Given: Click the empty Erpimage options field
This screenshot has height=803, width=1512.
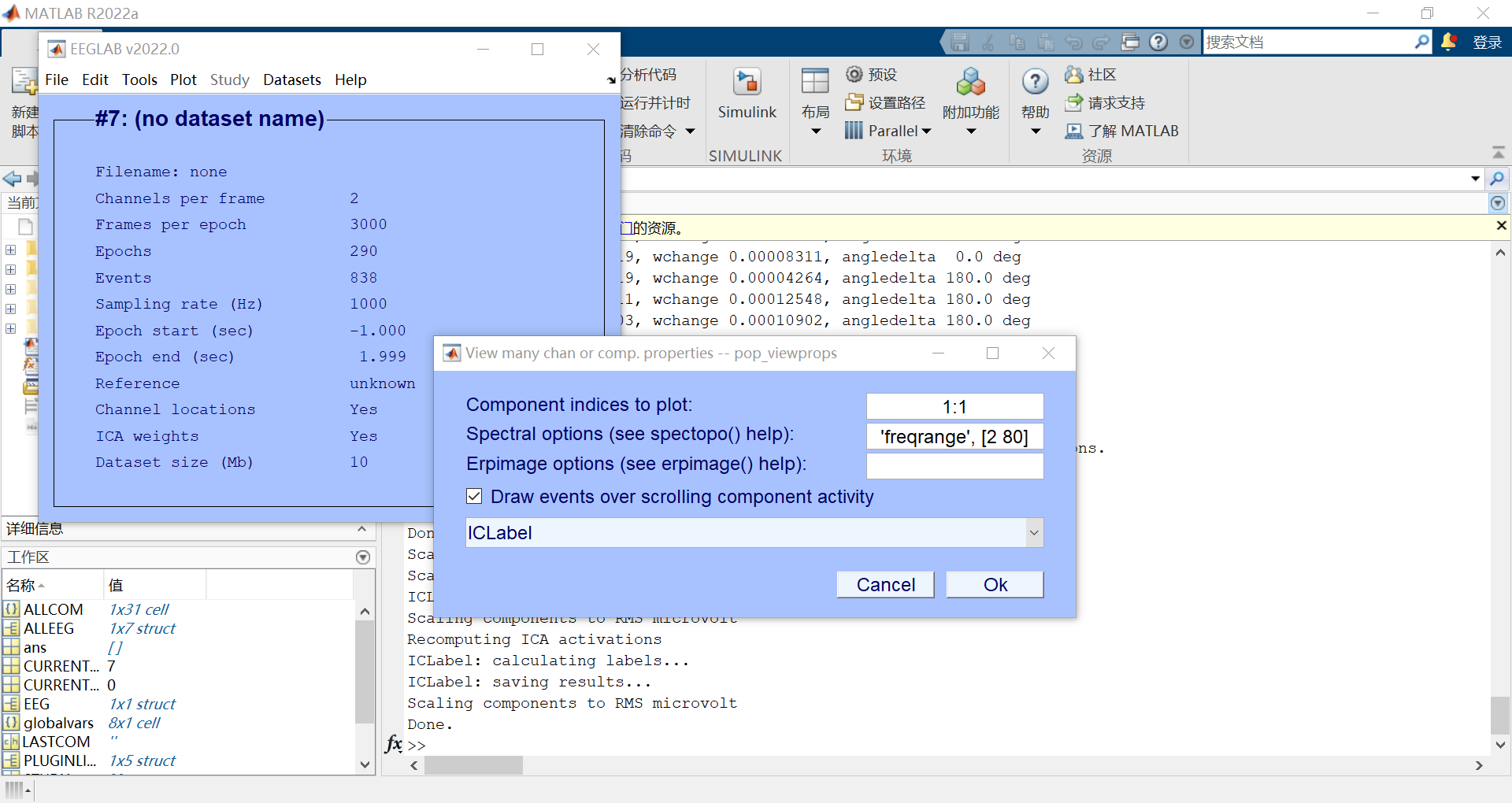Looking at the screenshot, I should click(x=954, y=466).
